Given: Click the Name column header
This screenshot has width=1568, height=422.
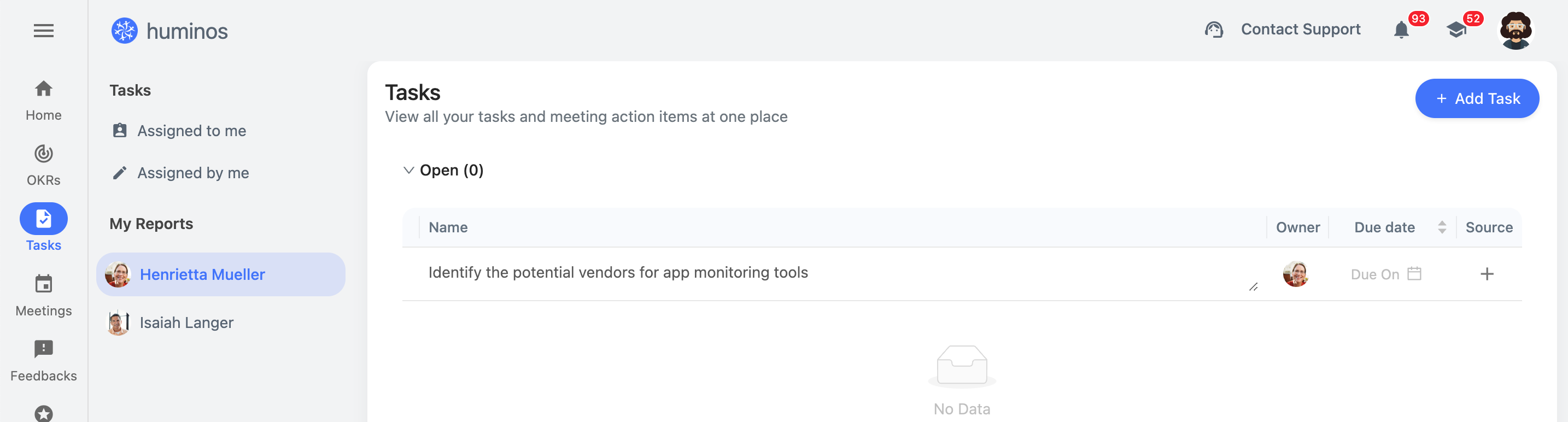Looking at the screenshot, I should point(448,227).
